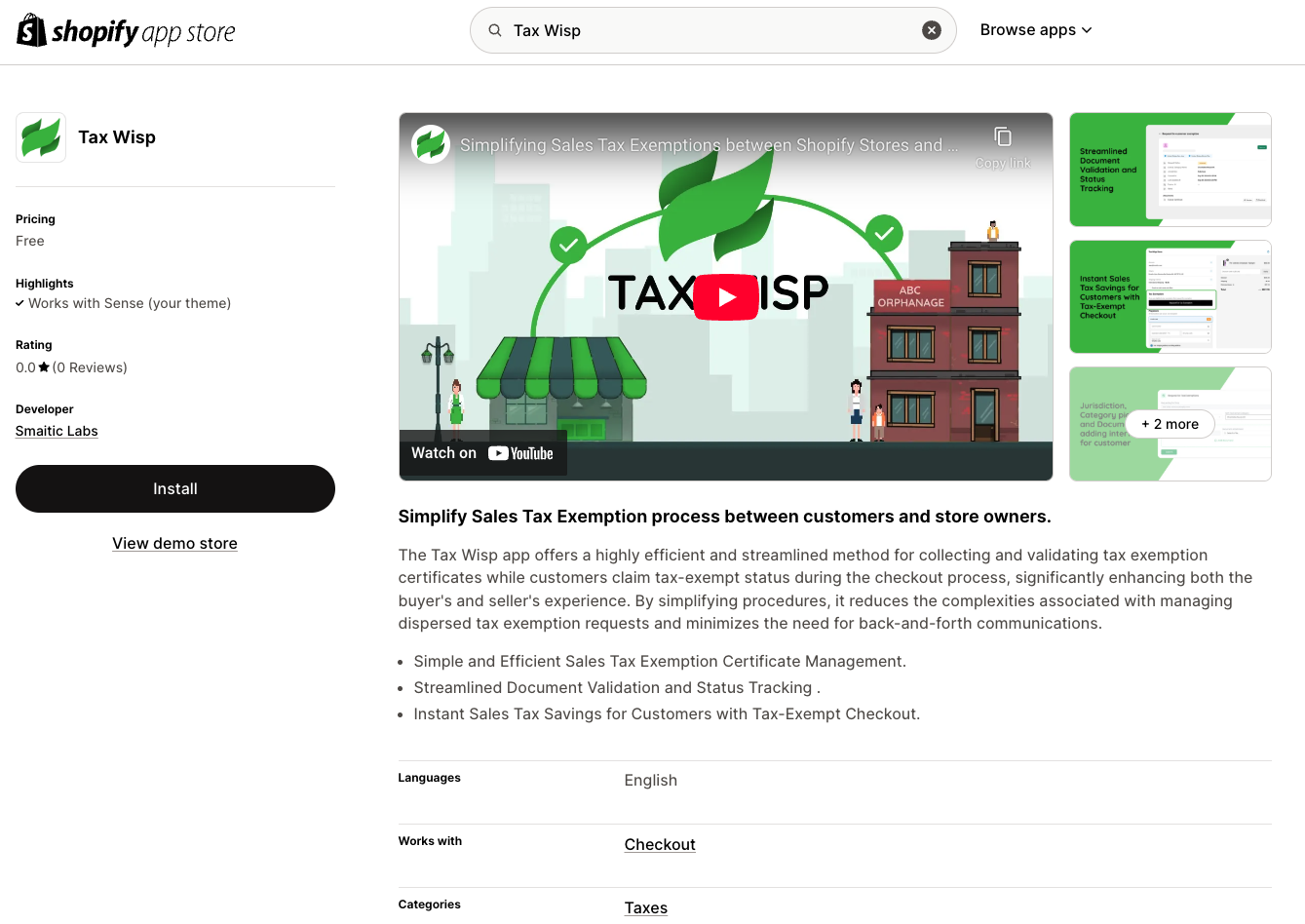This screenshot has height=924, width=1305.
Task: Open the video title link
Action: pos(710,145)
